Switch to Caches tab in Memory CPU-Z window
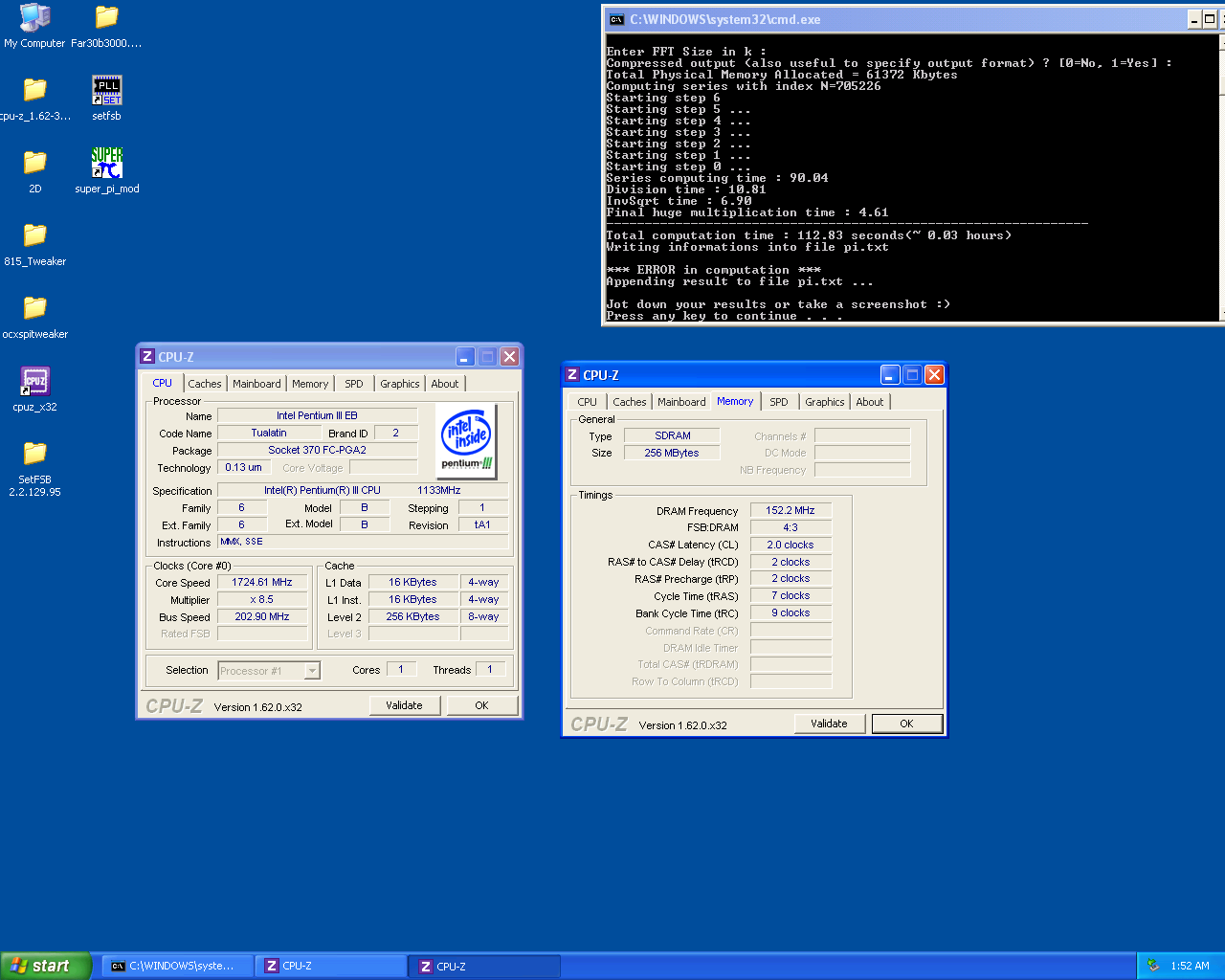 click(629, 402)
